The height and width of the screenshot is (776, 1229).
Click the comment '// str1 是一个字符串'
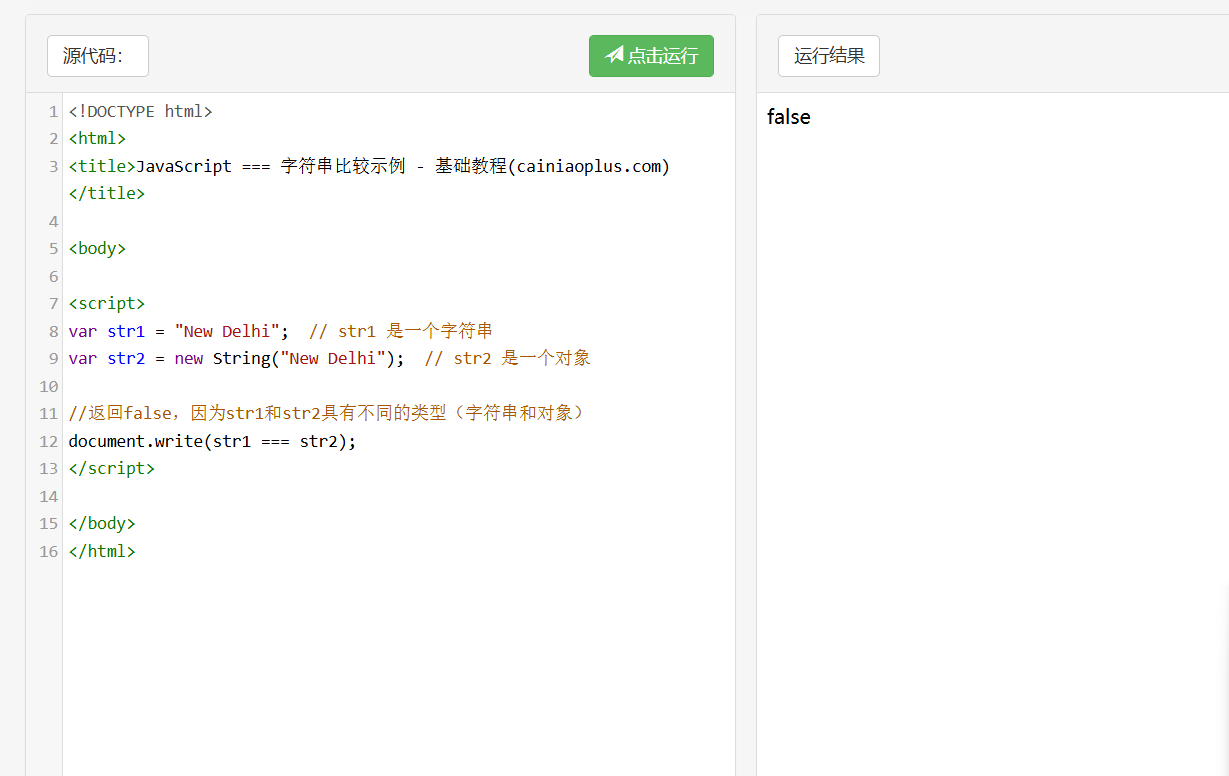401,331
